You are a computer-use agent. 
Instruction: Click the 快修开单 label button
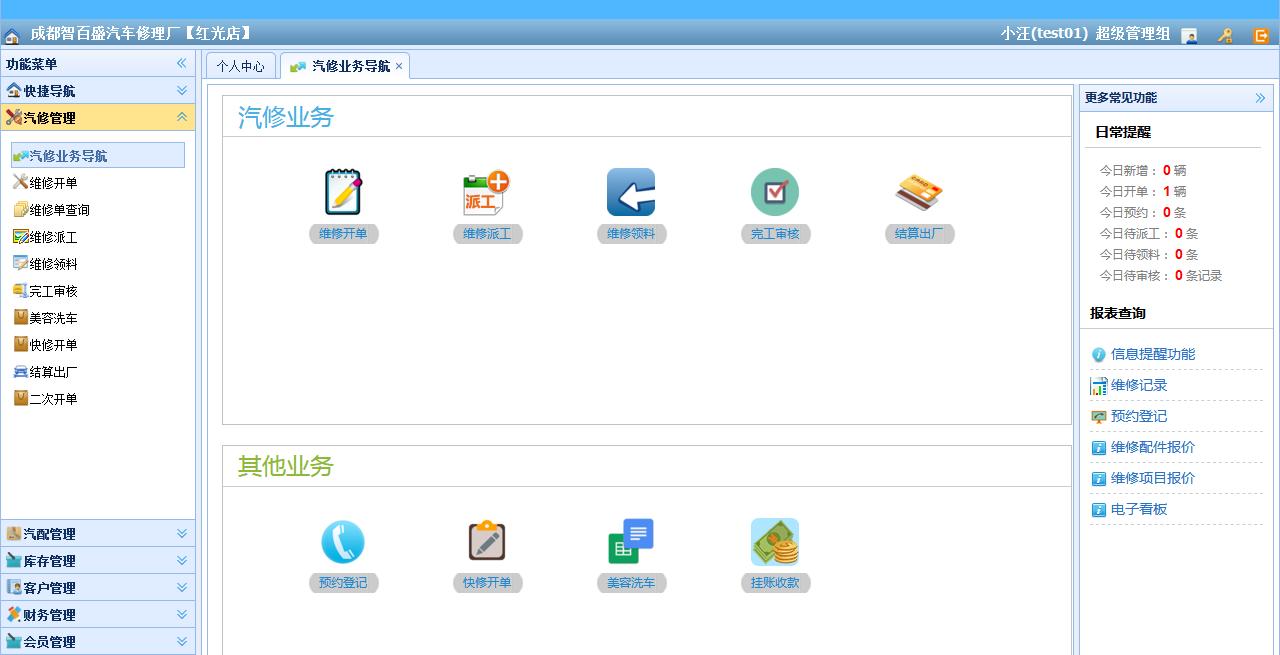(x=487, y=583)
